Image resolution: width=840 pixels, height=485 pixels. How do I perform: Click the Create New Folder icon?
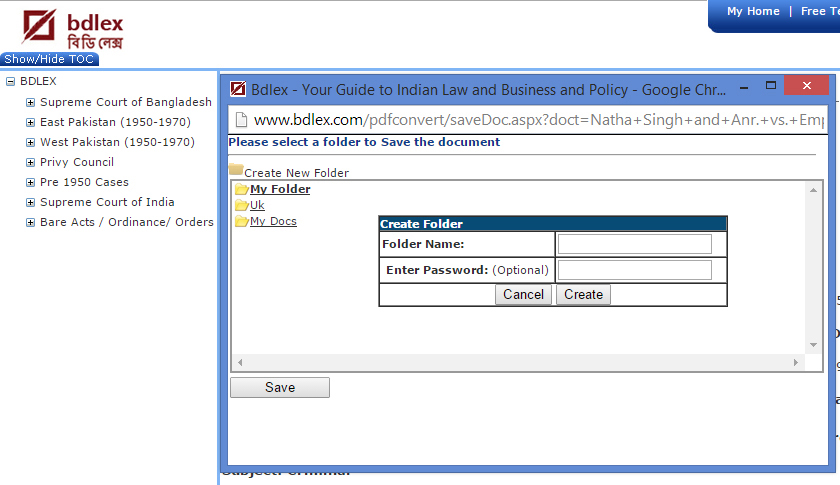[236, 170]
